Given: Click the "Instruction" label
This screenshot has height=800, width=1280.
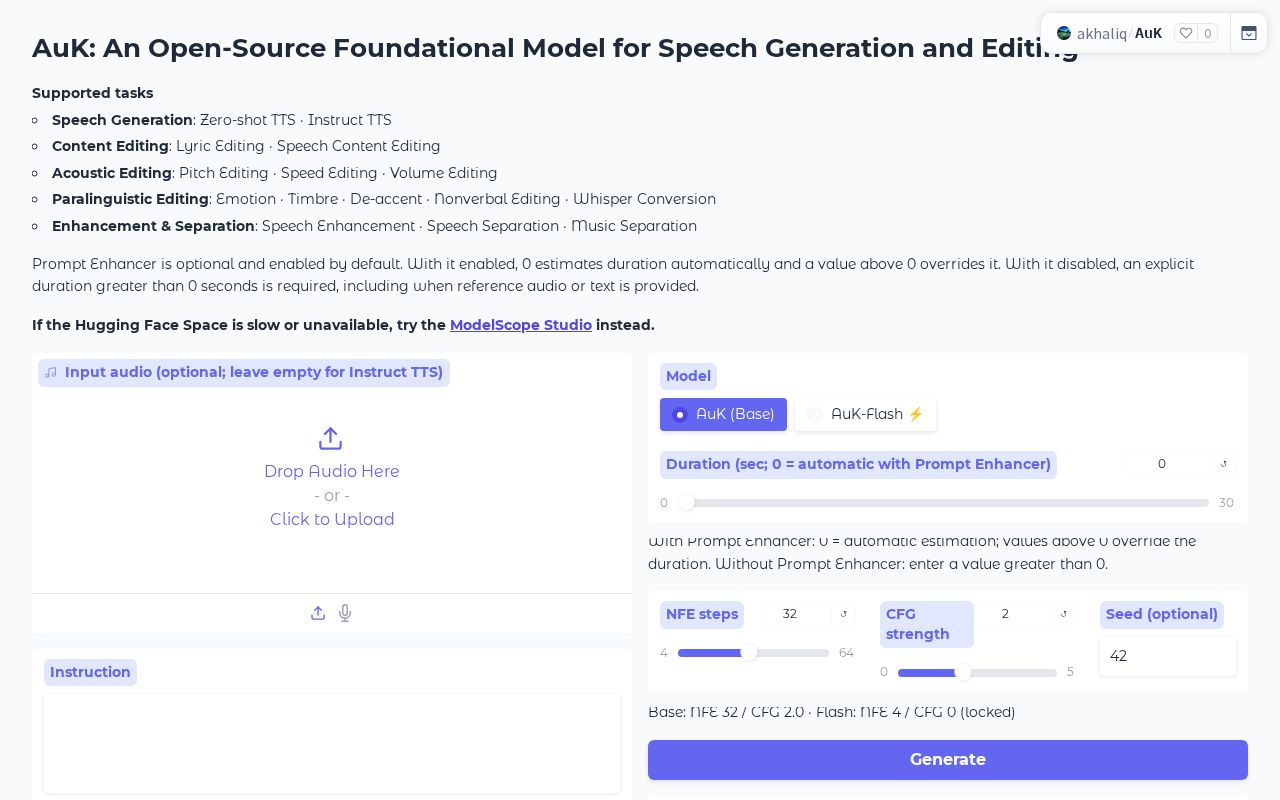Looking at the screenshot, I should point(90,672).
